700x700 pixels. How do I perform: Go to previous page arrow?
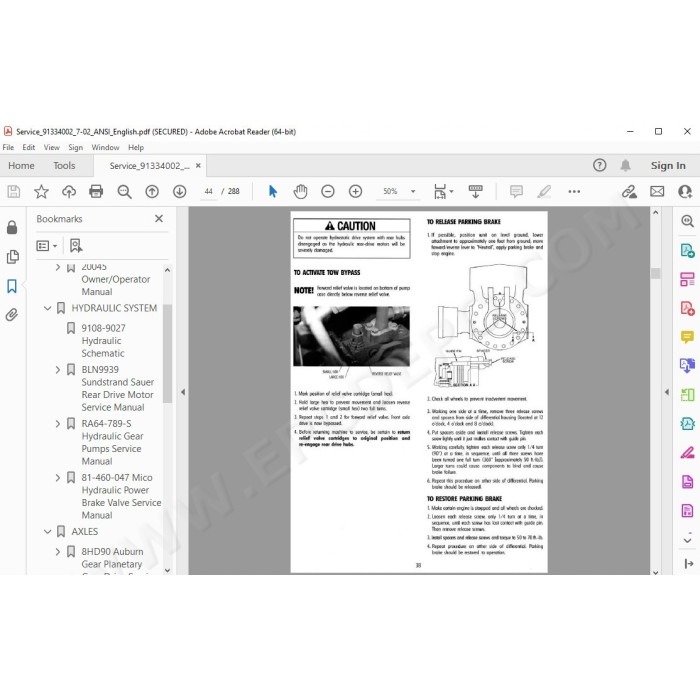tap(152, 192)
